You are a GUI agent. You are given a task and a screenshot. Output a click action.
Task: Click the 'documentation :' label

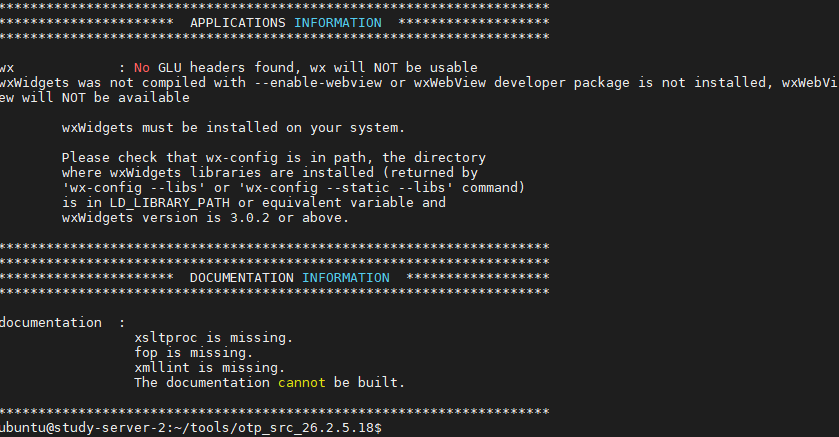pyautogui.click(x=63, y=323)
